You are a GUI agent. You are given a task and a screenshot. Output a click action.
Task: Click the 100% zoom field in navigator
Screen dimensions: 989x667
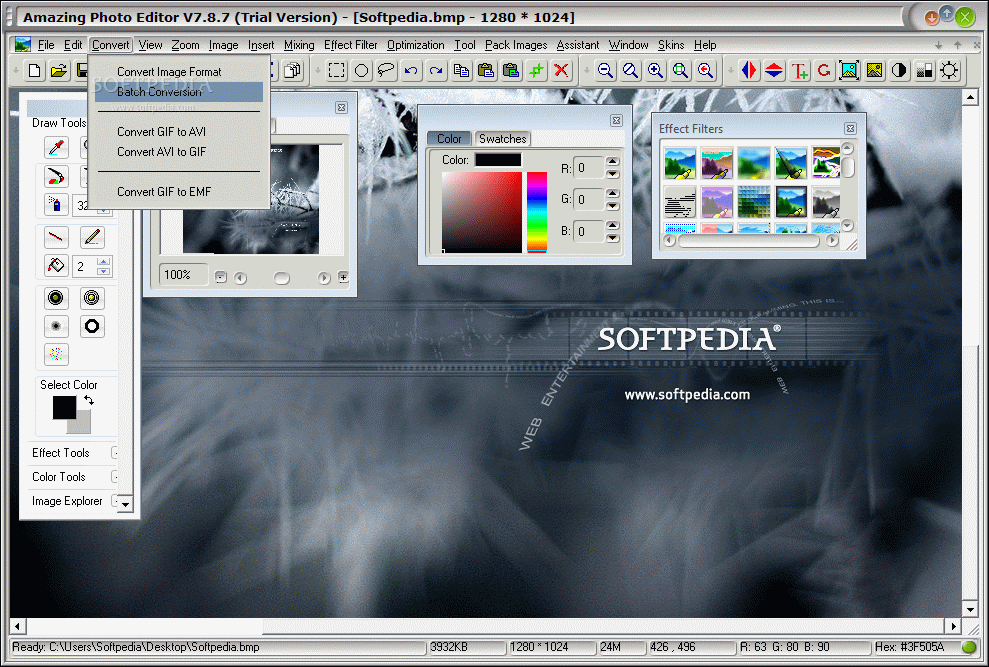coord(183,274)
